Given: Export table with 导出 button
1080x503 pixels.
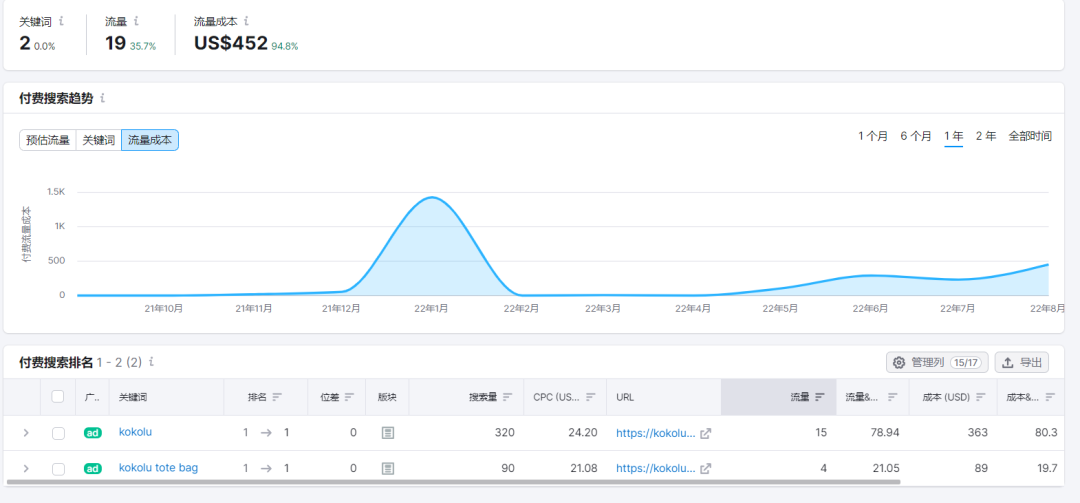Looking at the screenshot, I should [1021, 362].
